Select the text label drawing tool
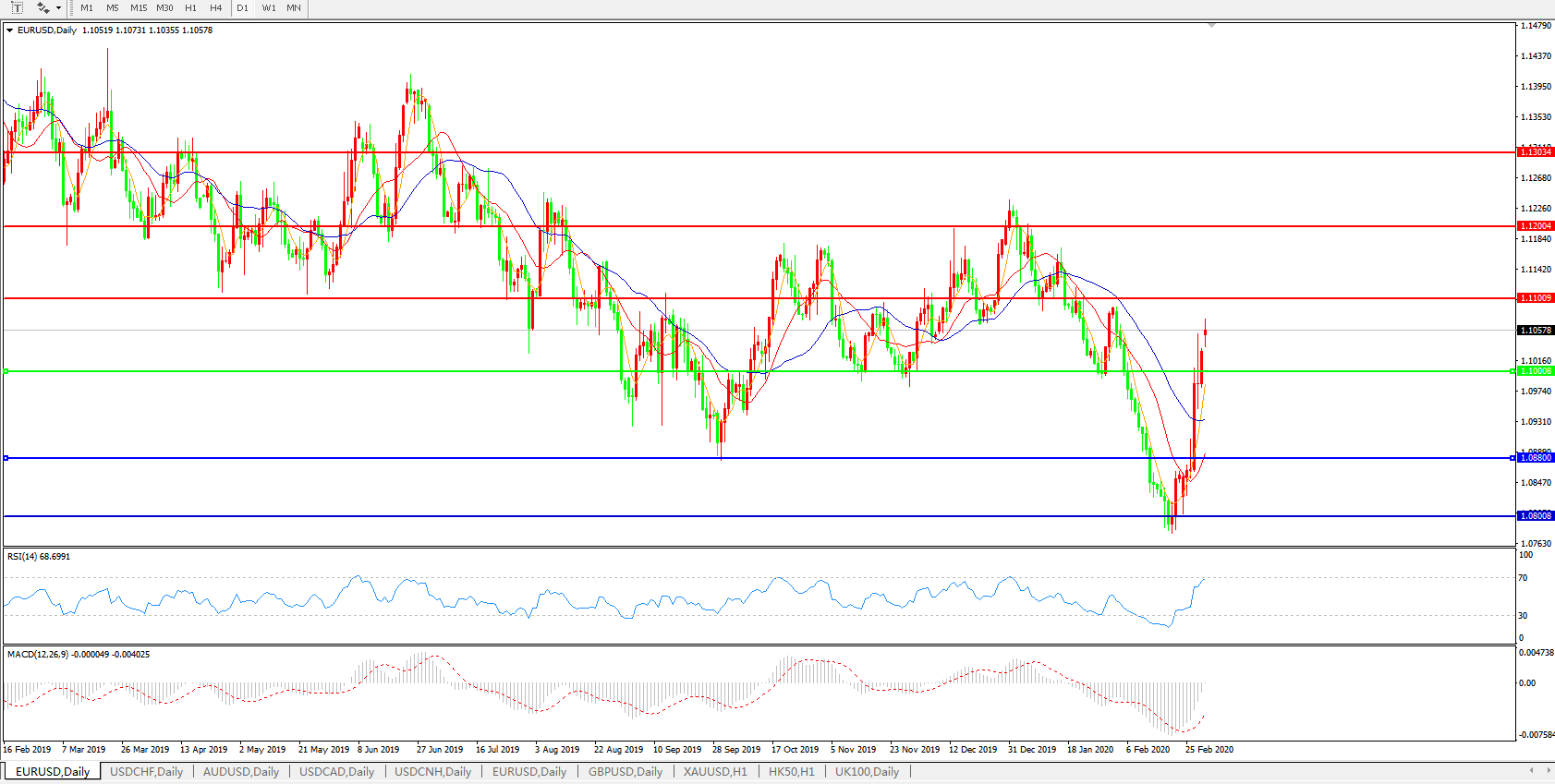The image size is (1555, 784). tap(17, 7)
